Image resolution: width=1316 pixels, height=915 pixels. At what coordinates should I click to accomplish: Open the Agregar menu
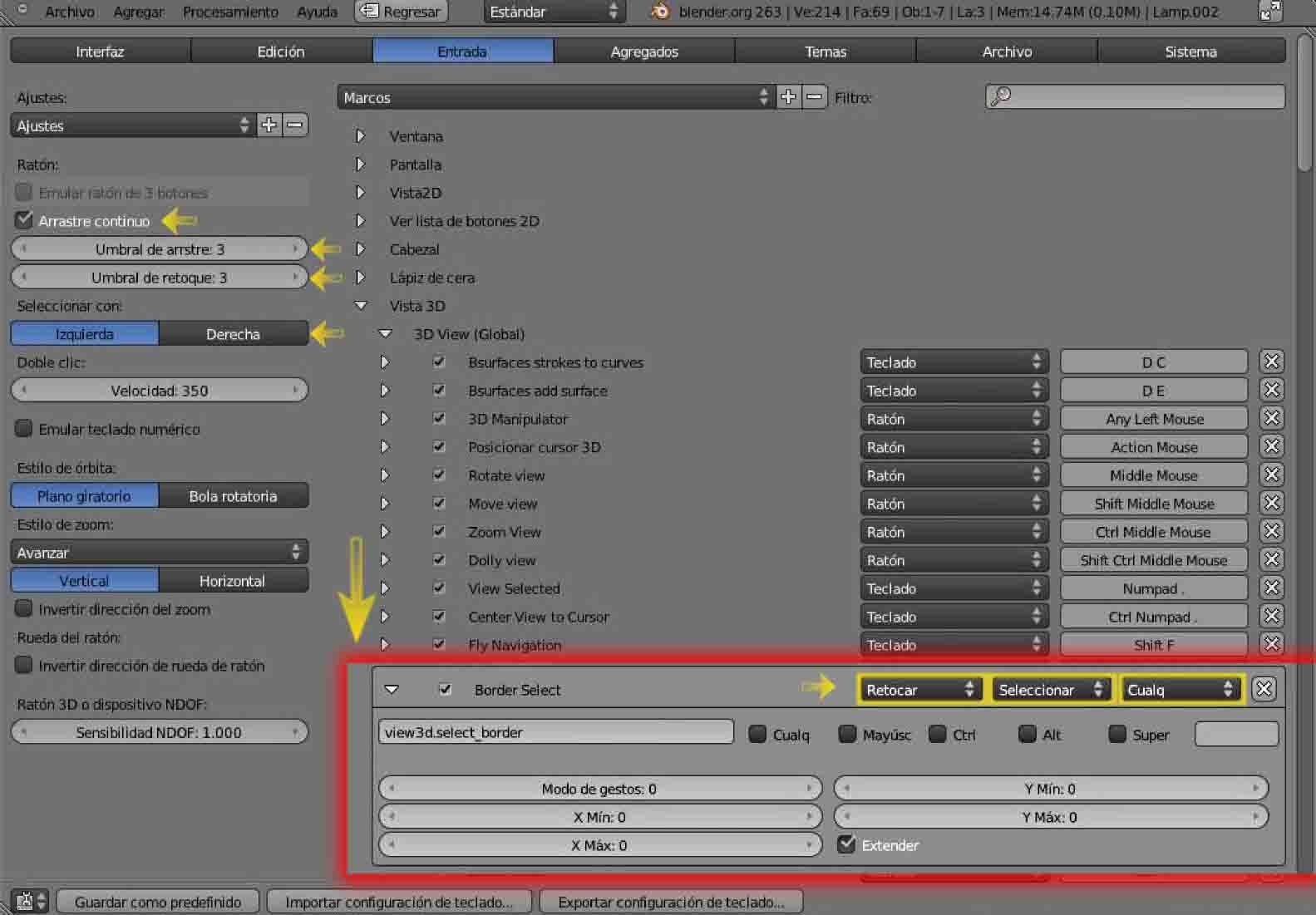(138, 12)
